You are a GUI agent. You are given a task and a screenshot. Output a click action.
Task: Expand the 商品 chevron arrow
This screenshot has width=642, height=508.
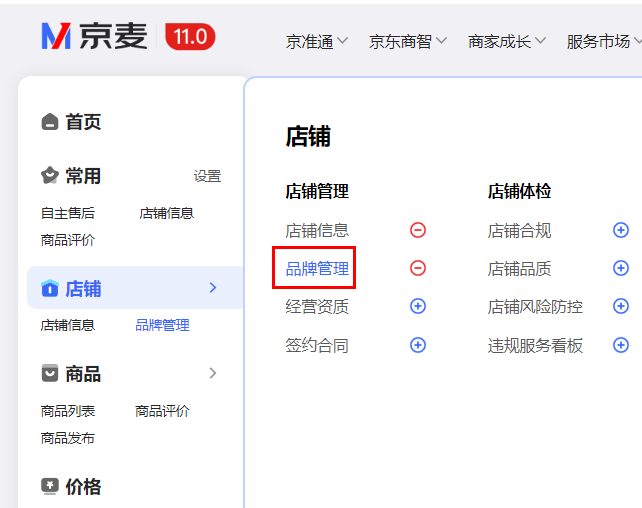212,373
